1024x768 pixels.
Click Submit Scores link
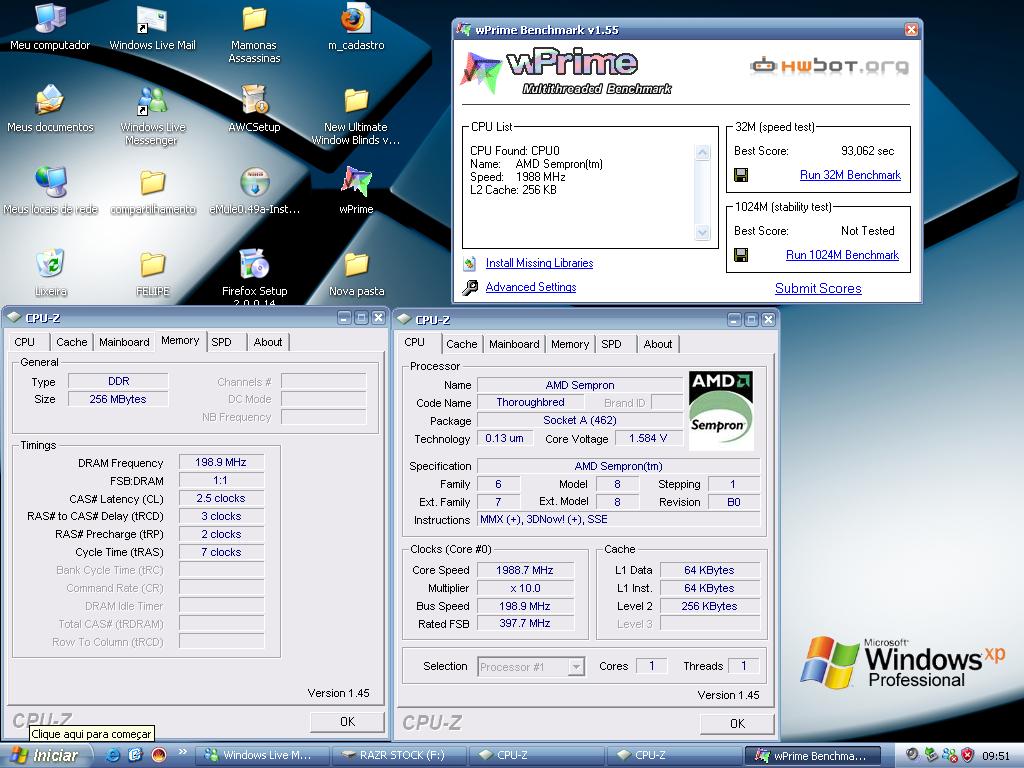[x=818, y=288]
